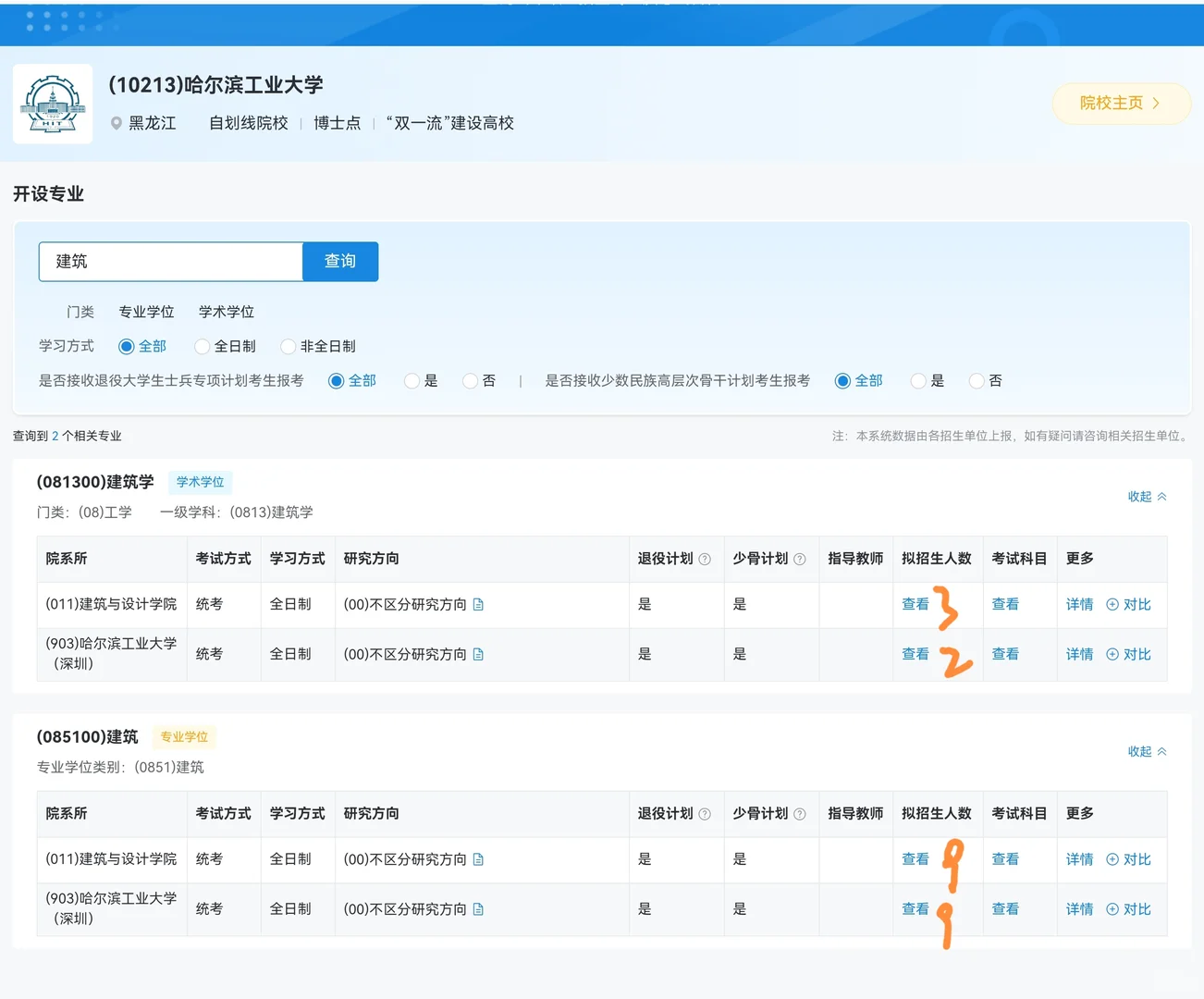
Task: Click the plus compare icon in the 深圳 row of 085100
Action: 1112,908
